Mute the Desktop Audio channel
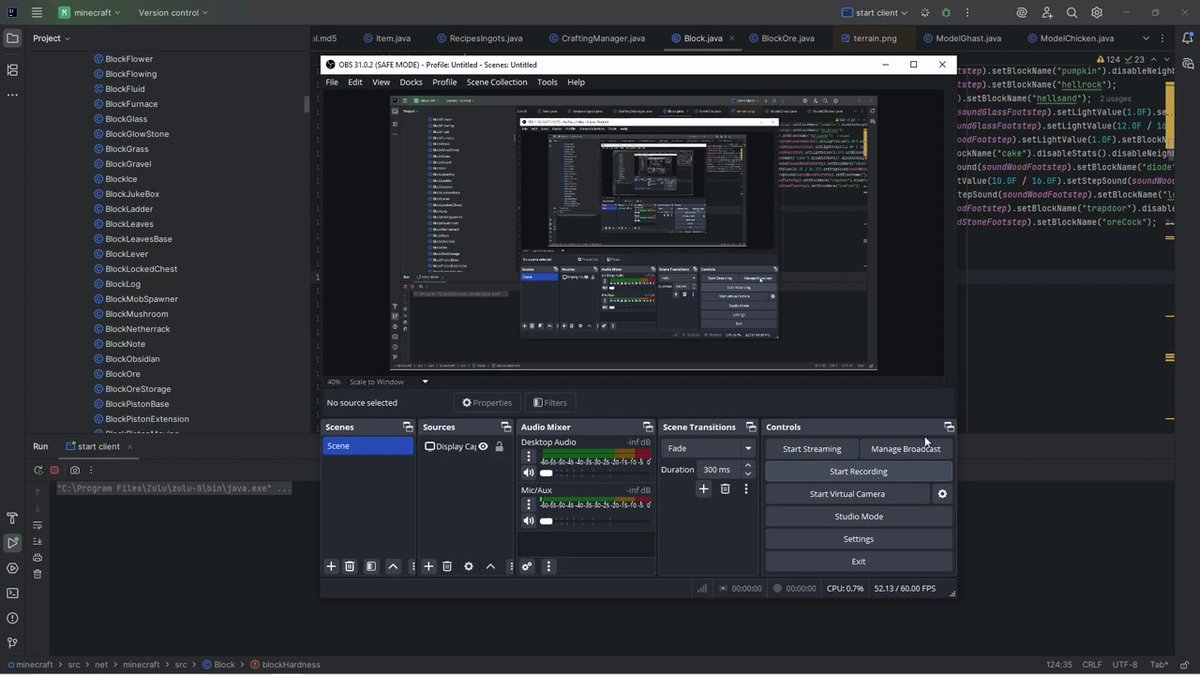 click(528, 473)
